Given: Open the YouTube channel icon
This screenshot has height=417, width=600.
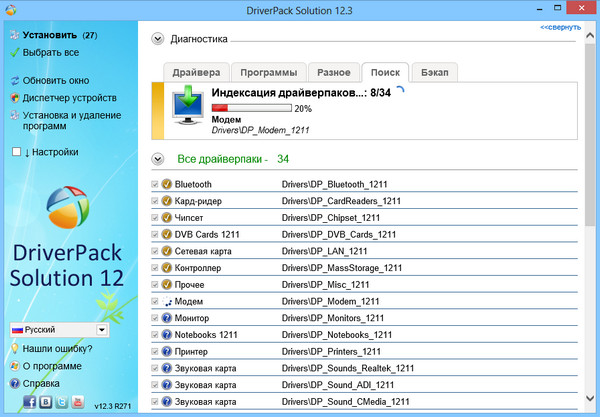Looking at the screenshot, I should [79, 402].
